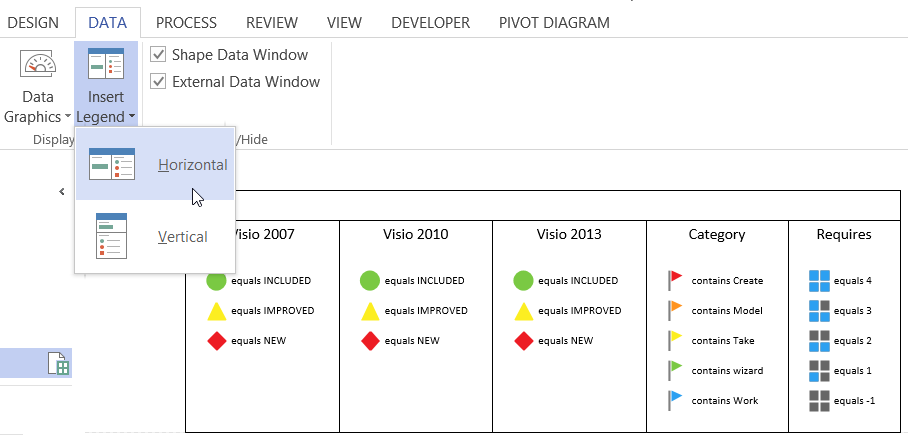Switch to the DESIGN ribbon tab

pyautogui.click(x=33, y=23)
